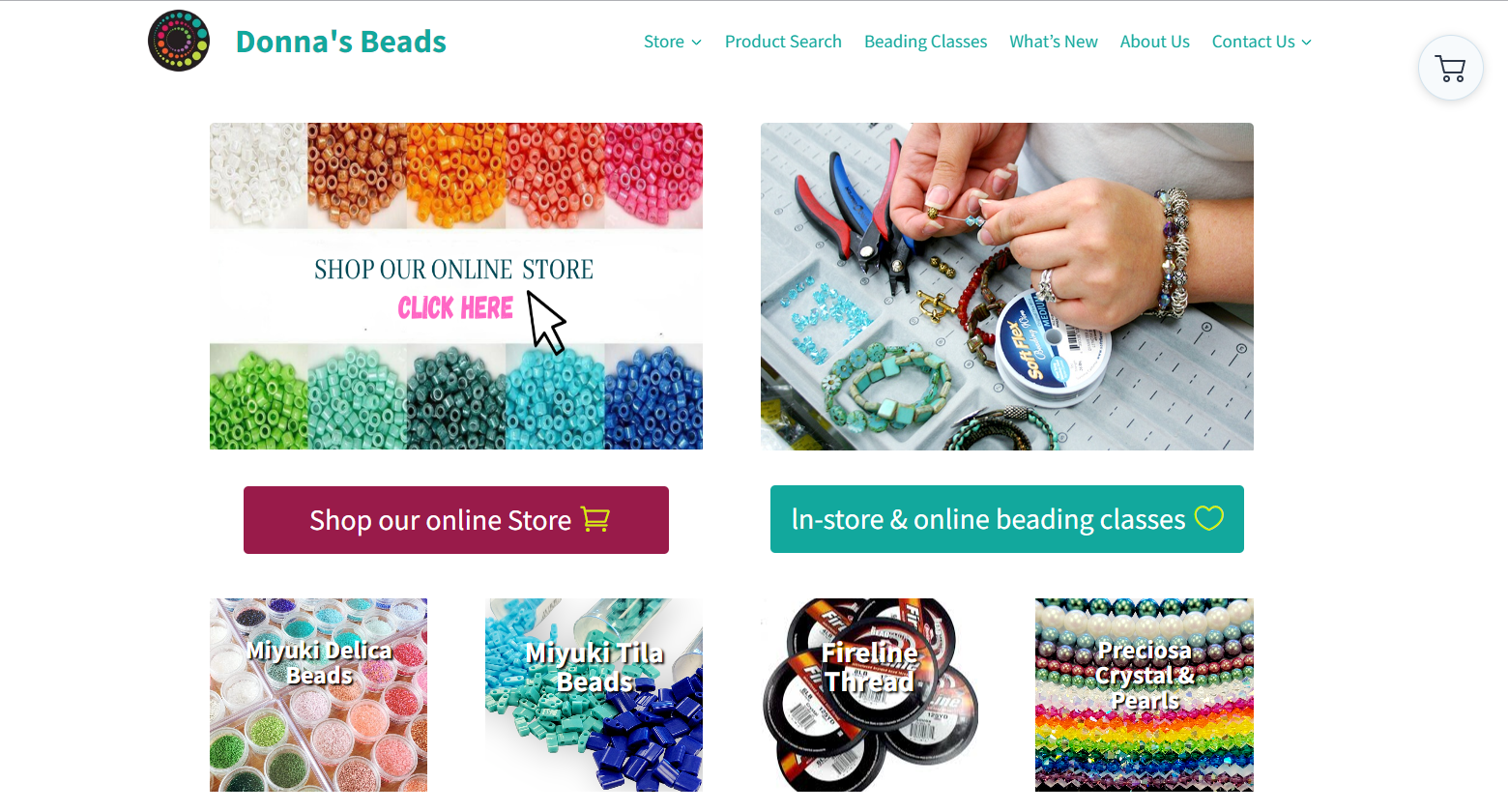Click the heart icon on classes button
This screenshot has height=812, width=1508.
[x=1209, y=518]
